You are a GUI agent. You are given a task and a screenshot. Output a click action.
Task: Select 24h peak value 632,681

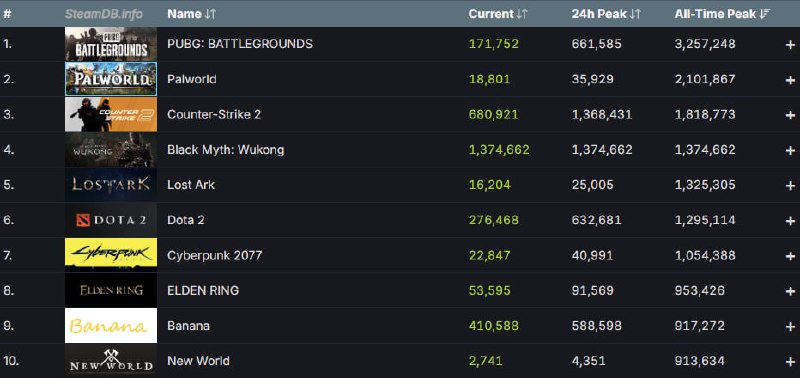point(596,220)
